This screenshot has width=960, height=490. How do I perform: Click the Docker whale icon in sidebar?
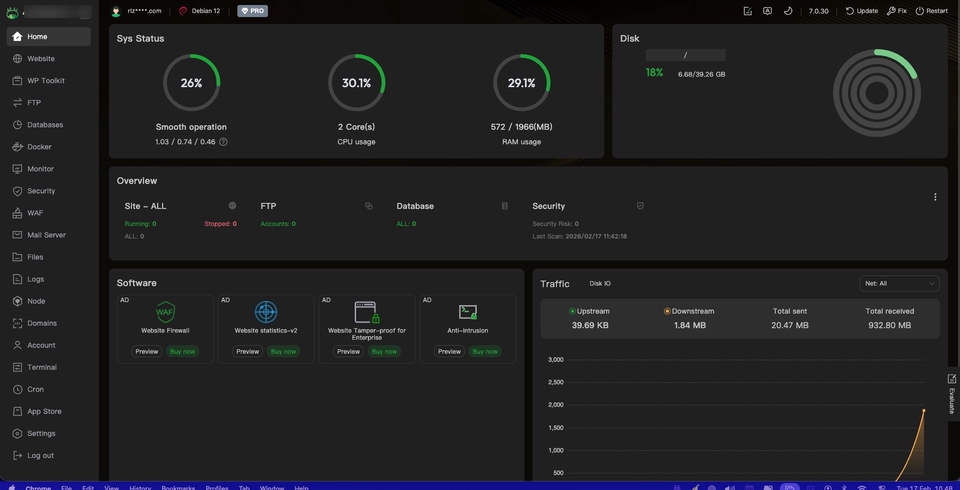17,147
